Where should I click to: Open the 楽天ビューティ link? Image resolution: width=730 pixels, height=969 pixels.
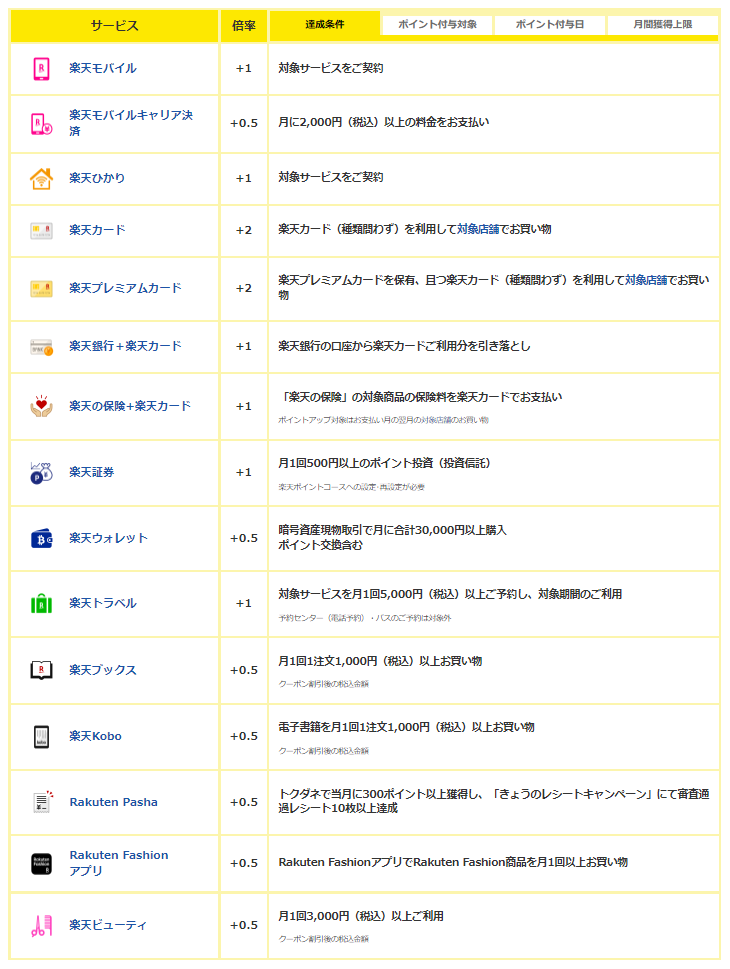108,925
